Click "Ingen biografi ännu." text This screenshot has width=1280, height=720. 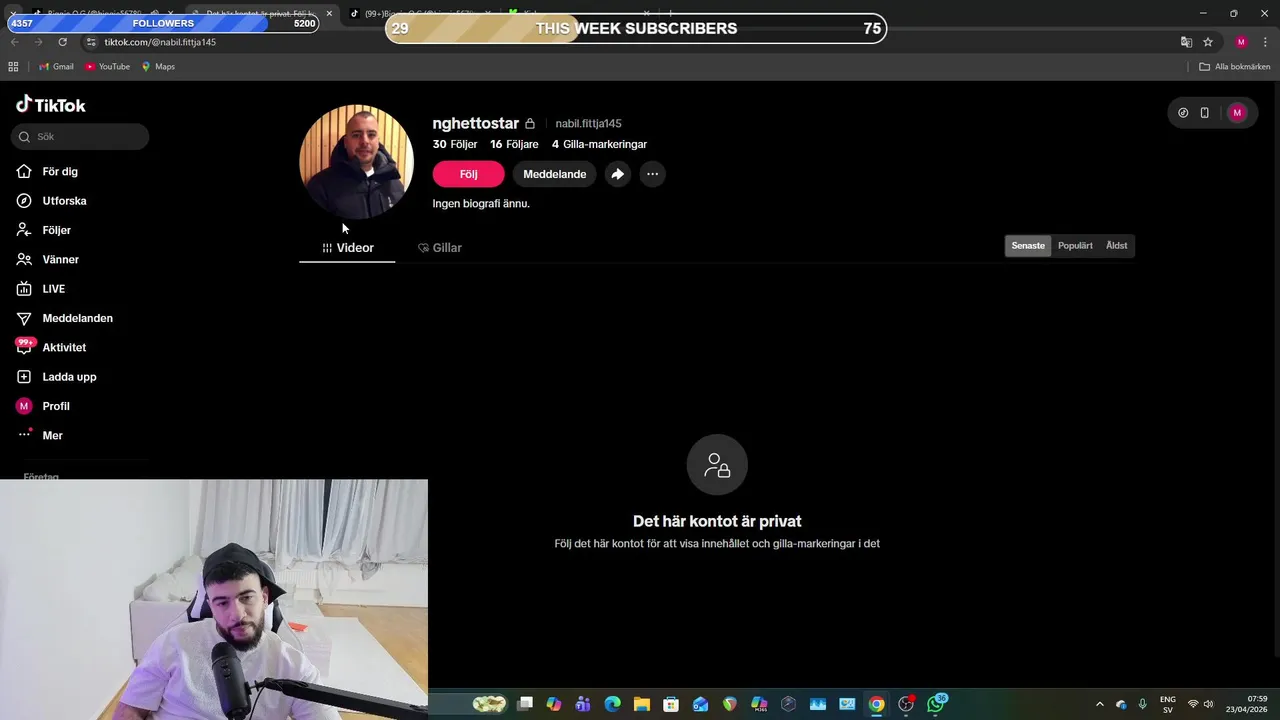(x=481, y=203)
